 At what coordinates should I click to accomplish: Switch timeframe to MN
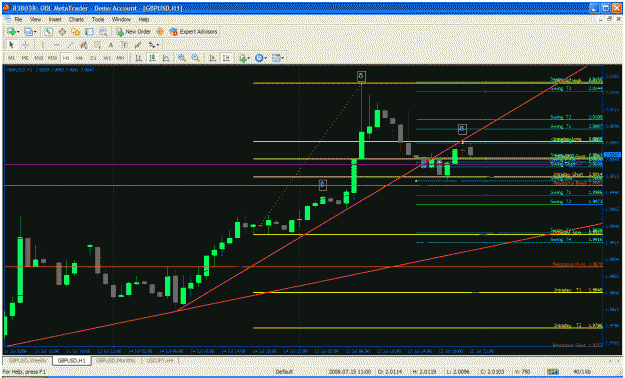120,58
